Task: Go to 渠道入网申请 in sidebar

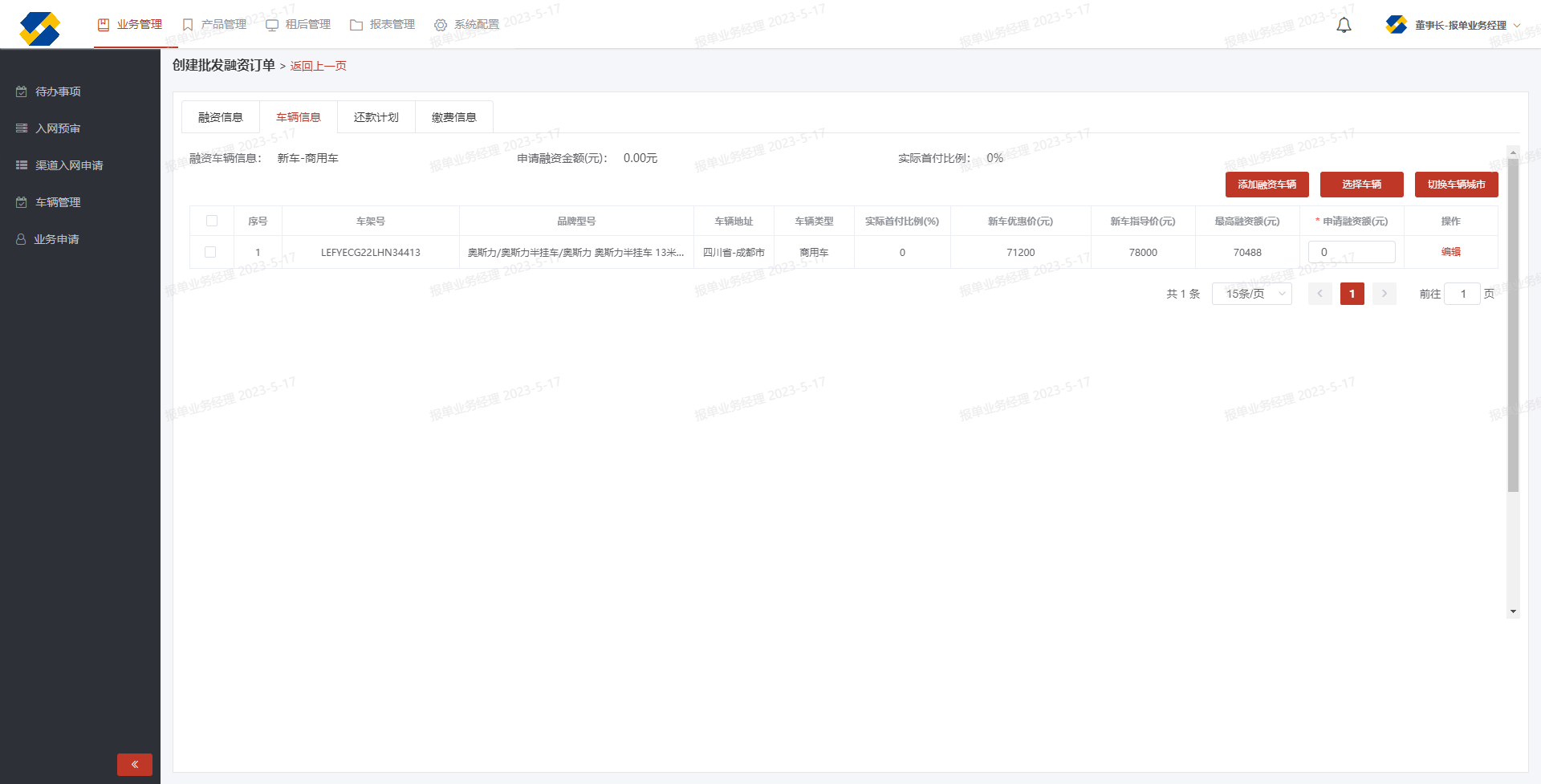Action: [x=69, y=165]
